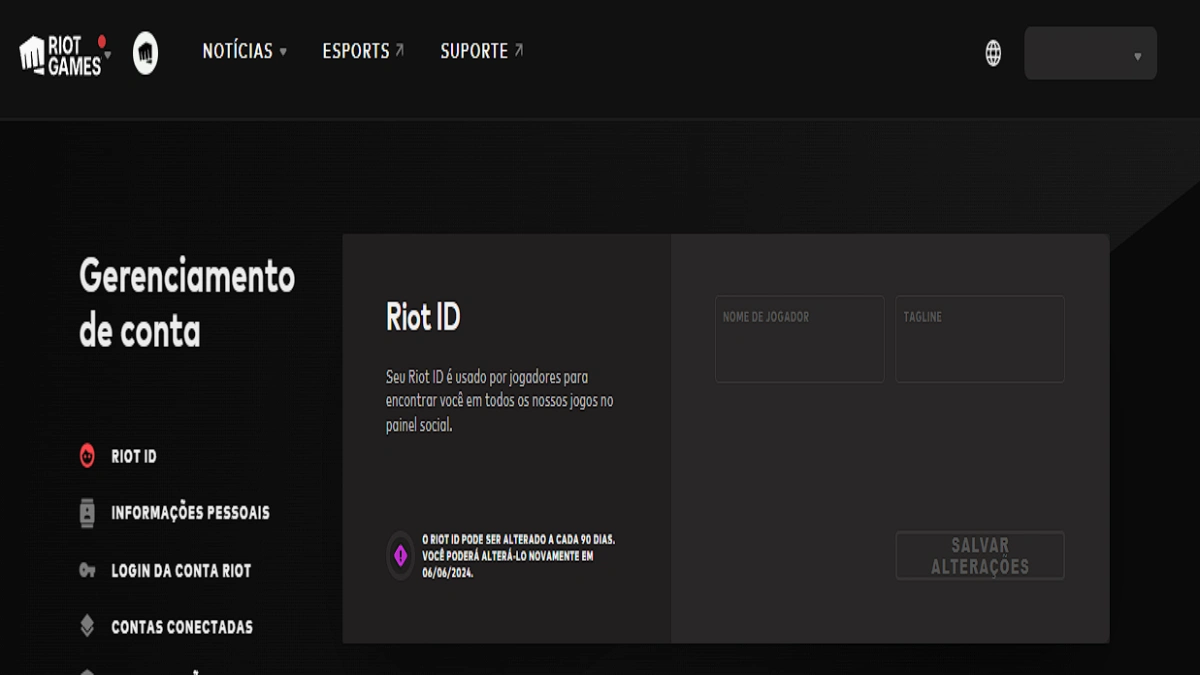1200x675 pixels.
Task: Expand the account dropdown in header
Action: coord(1090,53)
